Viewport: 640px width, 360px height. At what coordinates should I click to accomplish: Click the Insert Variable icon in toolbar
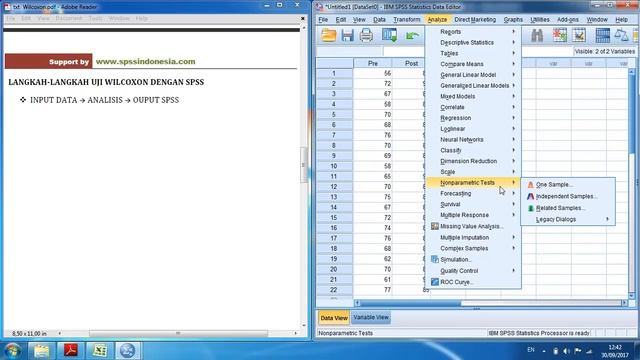pyautogui.click(x=579, y=36)
